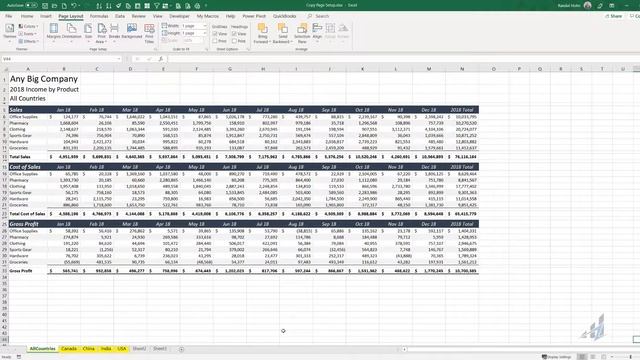Image resolution: width=640 pixels, height=360 pixels.
Task: Open the Canada worksheet tab
Action: click(69, 349)
